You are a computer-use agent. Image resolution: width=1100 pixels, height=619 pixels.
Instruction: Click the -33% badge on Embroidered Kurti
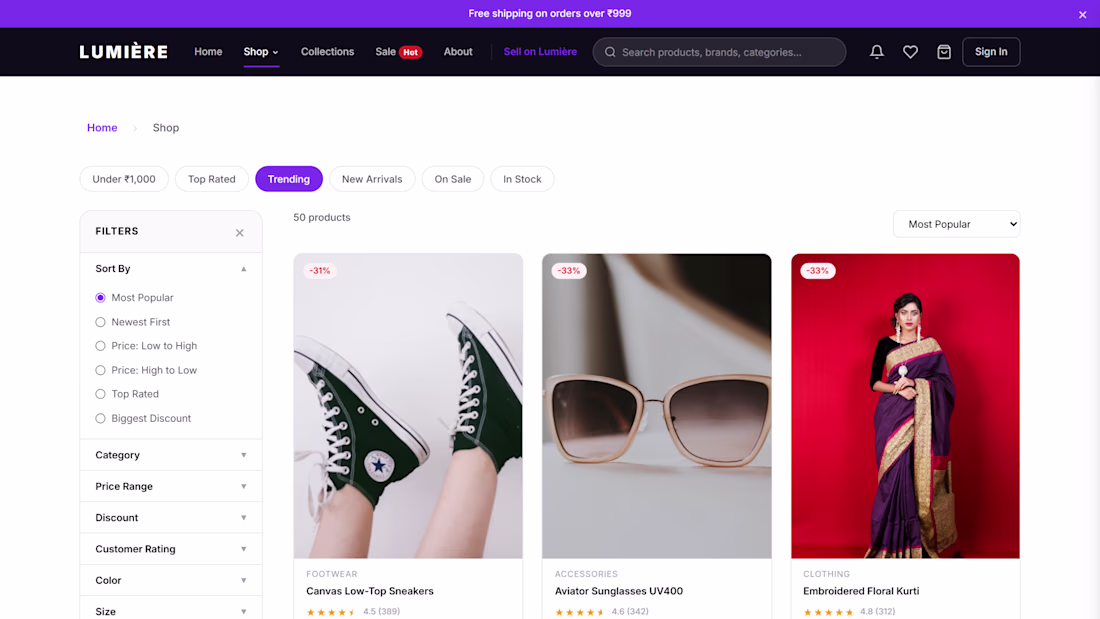pyautogui.click(x=817, y=270)
